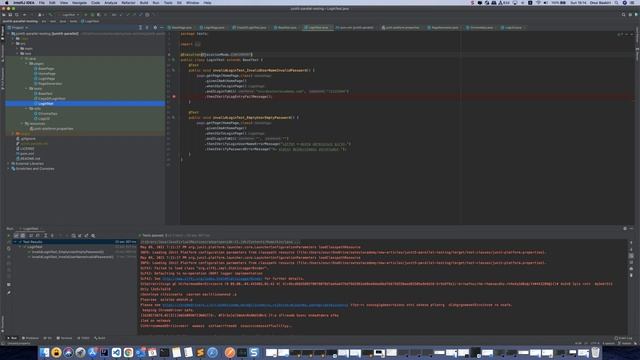
Task: Collapse all test results in the Run toolbar
Action: click(x=52, y=236)
